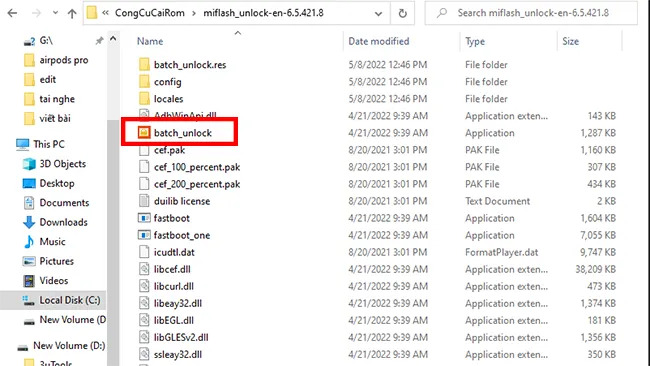Open New Volume (D:) drive under Videos group
This screenshot has width=650, height=366.
(72, 320)
